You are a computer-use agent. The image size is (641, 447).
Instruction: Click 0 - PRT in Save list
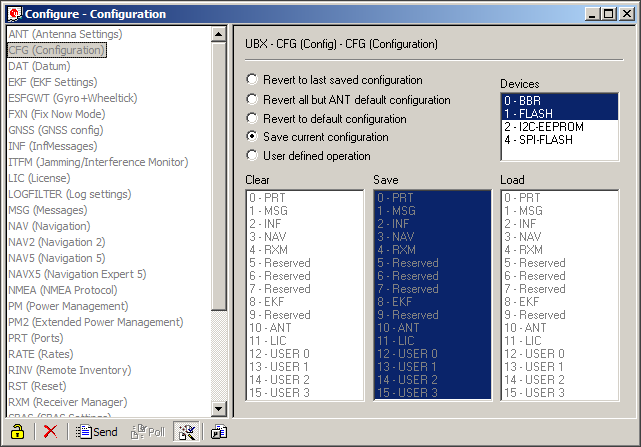pos(433,198)
